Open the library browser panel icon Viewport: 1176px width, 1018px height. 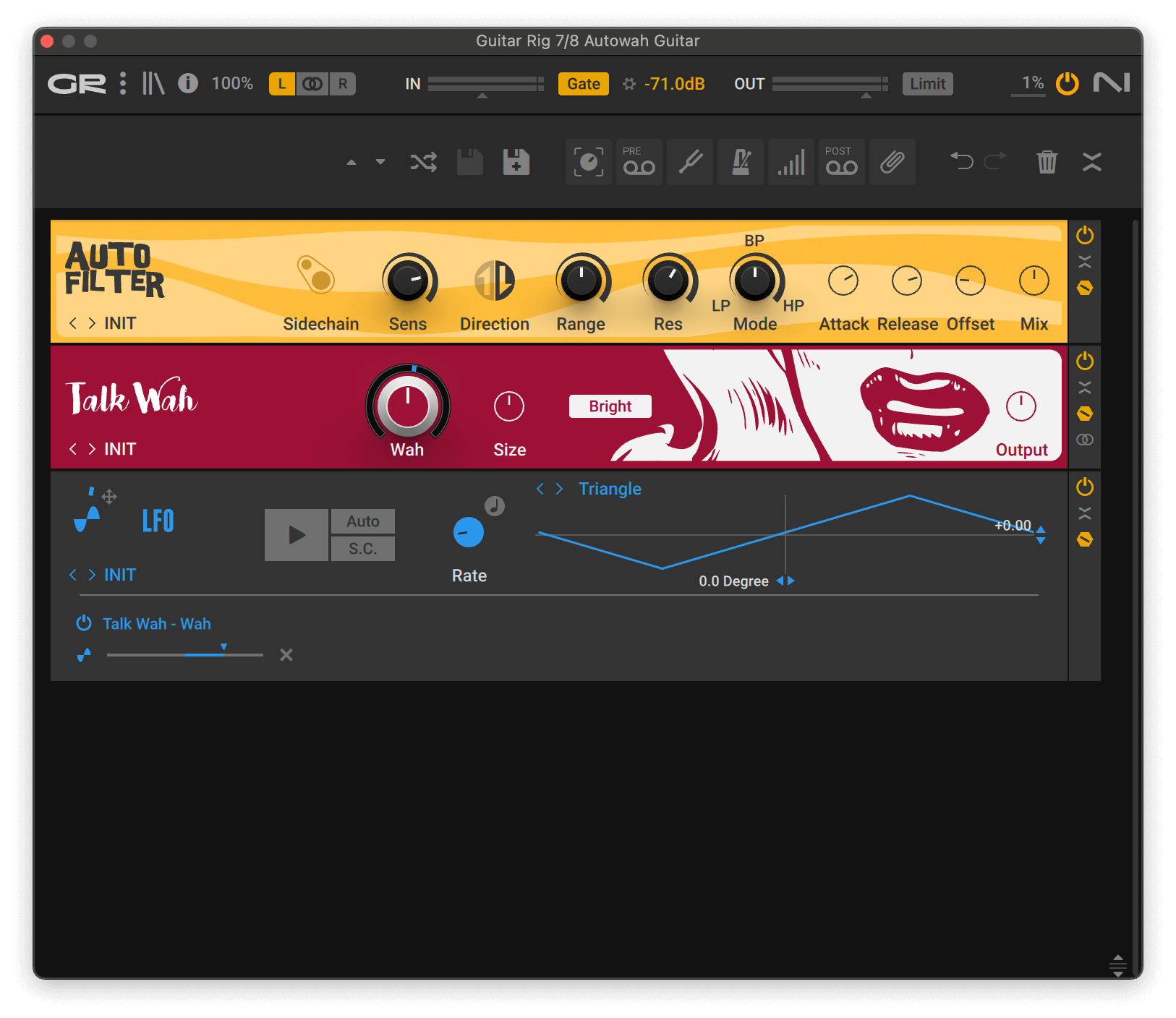[153, 84]
